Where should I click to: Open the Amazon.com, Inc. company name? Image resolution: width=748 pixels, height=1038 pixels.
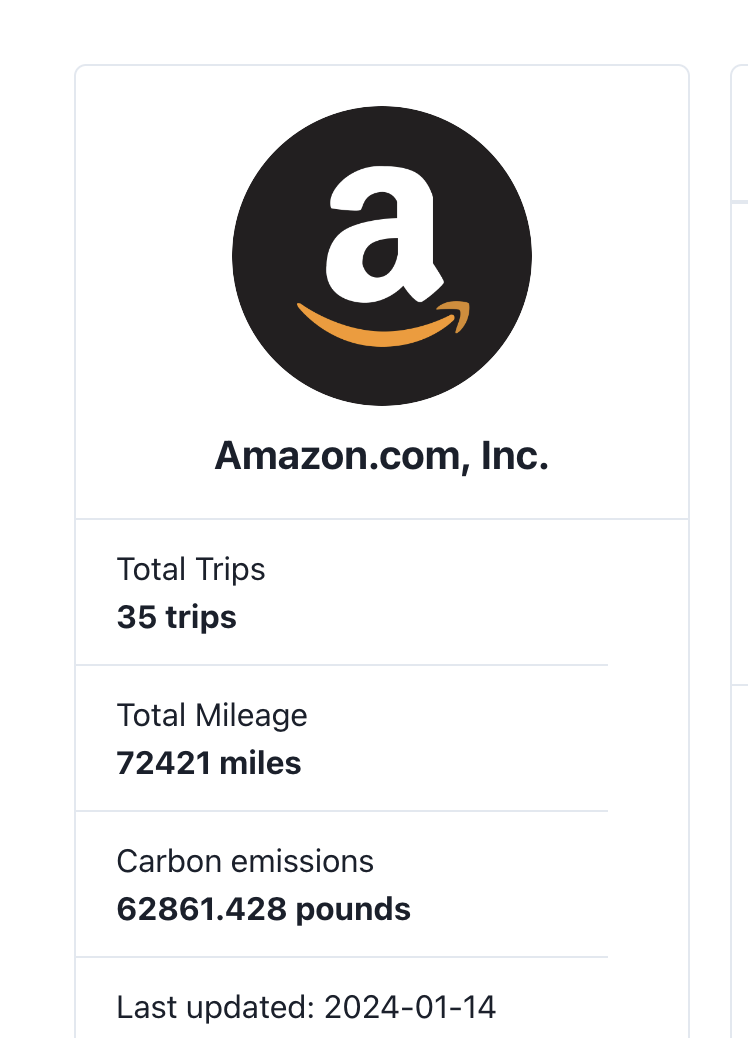tap(382, 456)
